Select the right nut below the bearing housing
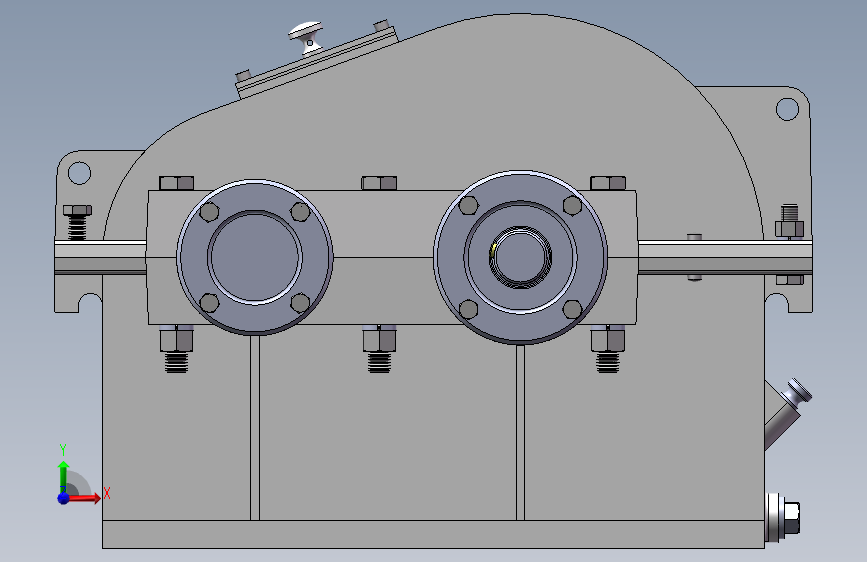The image size is (867, 562). 608,339
